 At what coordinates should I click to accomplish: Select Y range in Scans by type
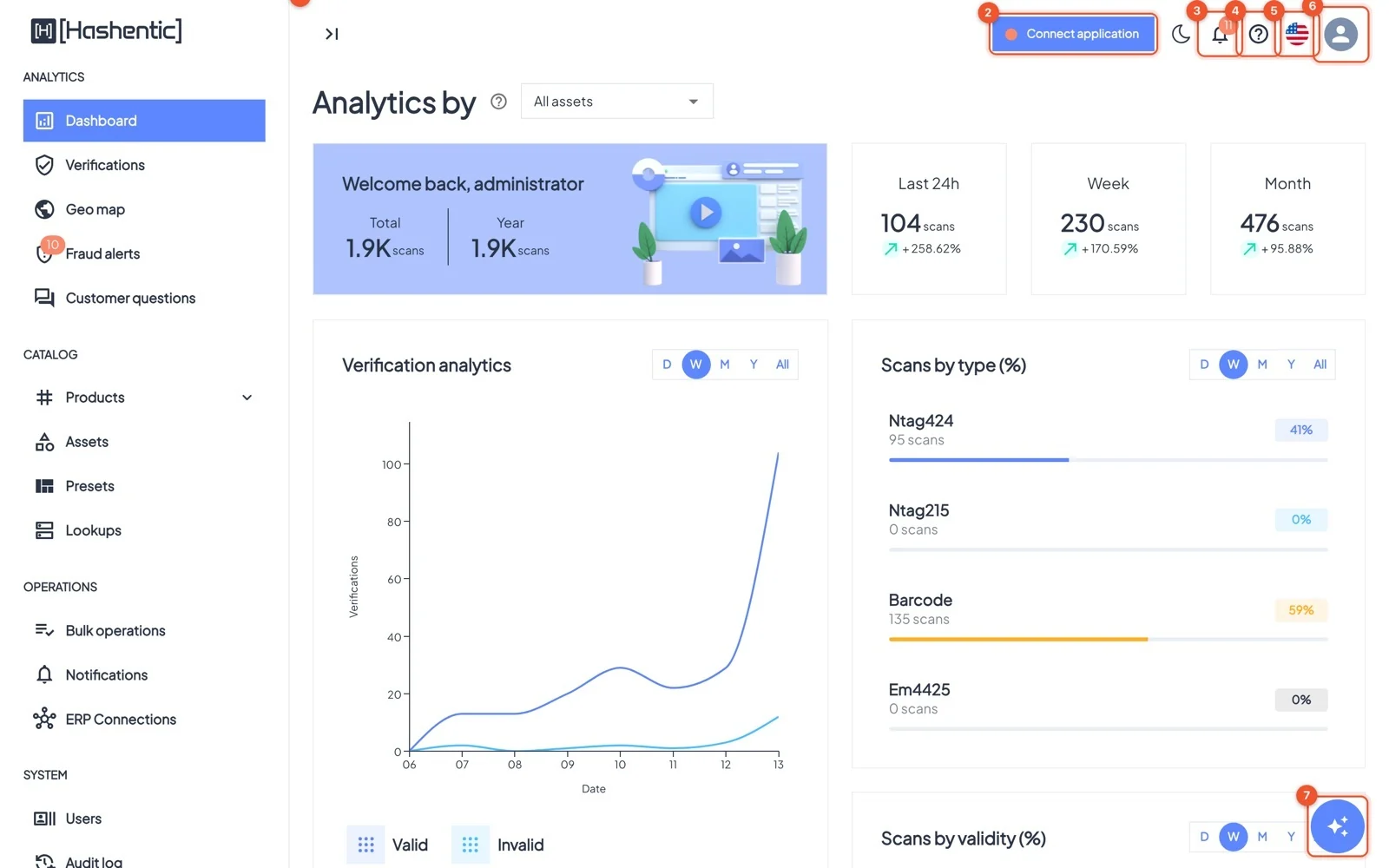[1291, 365]
